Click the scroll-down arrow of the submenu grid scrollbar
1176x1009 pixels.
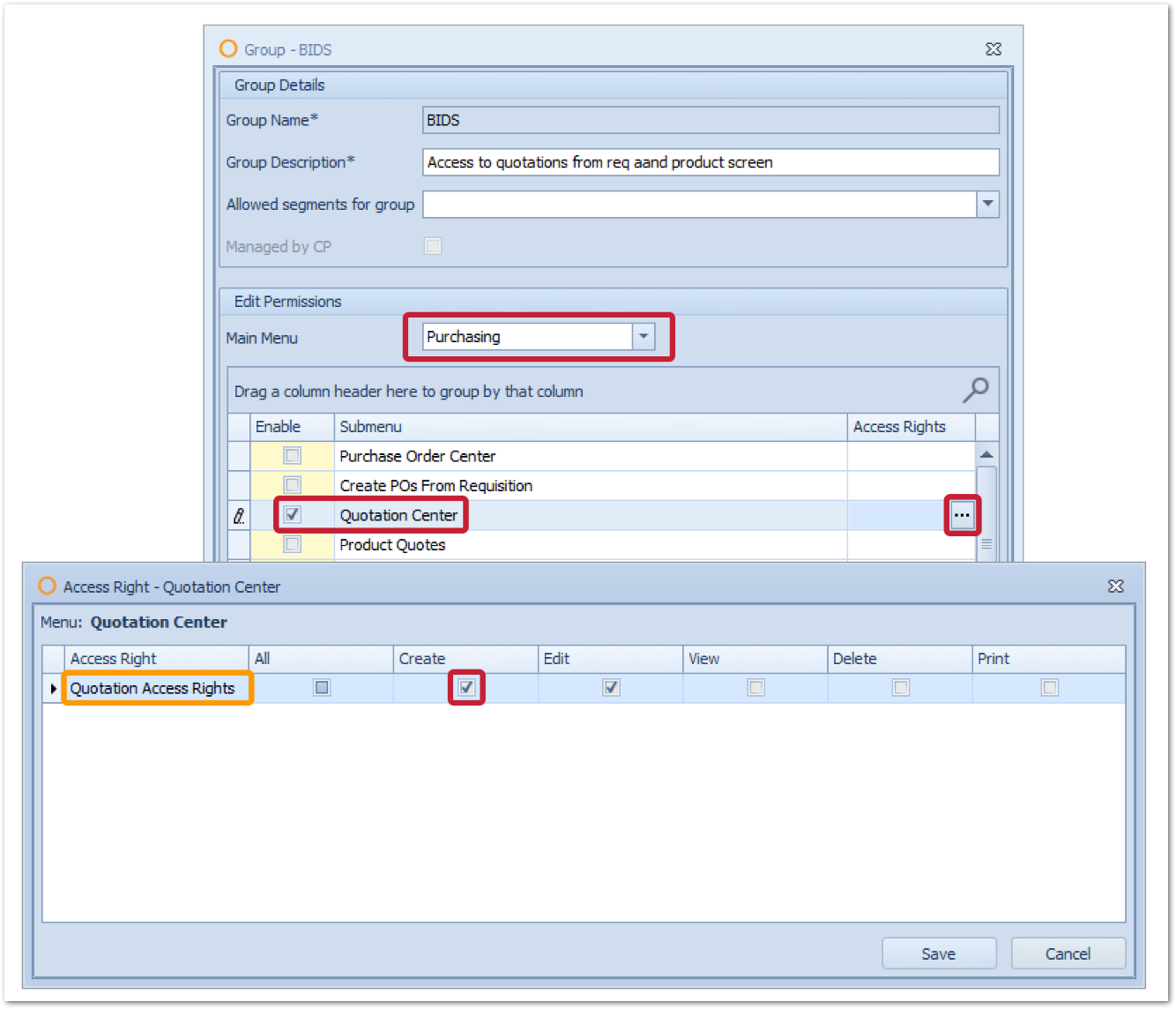pyautogui.click(x=986, y=557)
